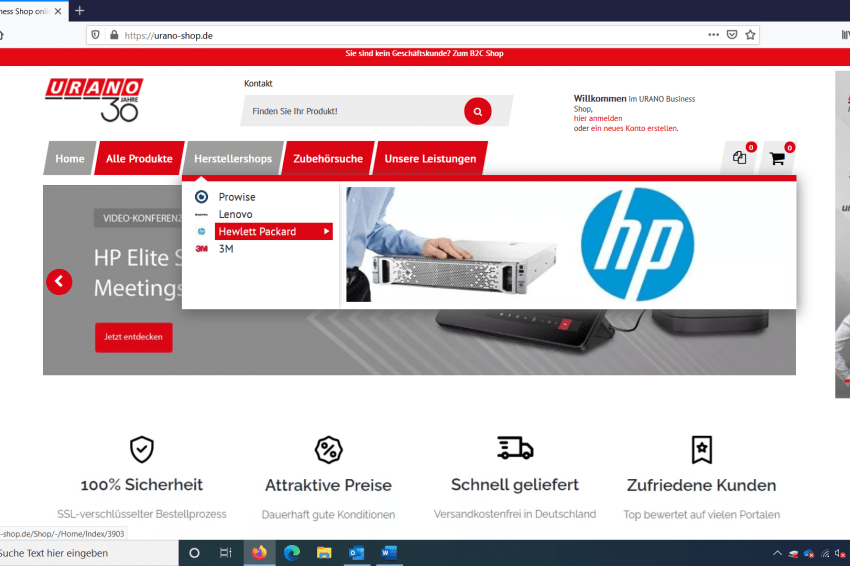This screenshot has width=850, height=566.
Task: Click the Prowise logo icon in menu
Action: [201, 197]
